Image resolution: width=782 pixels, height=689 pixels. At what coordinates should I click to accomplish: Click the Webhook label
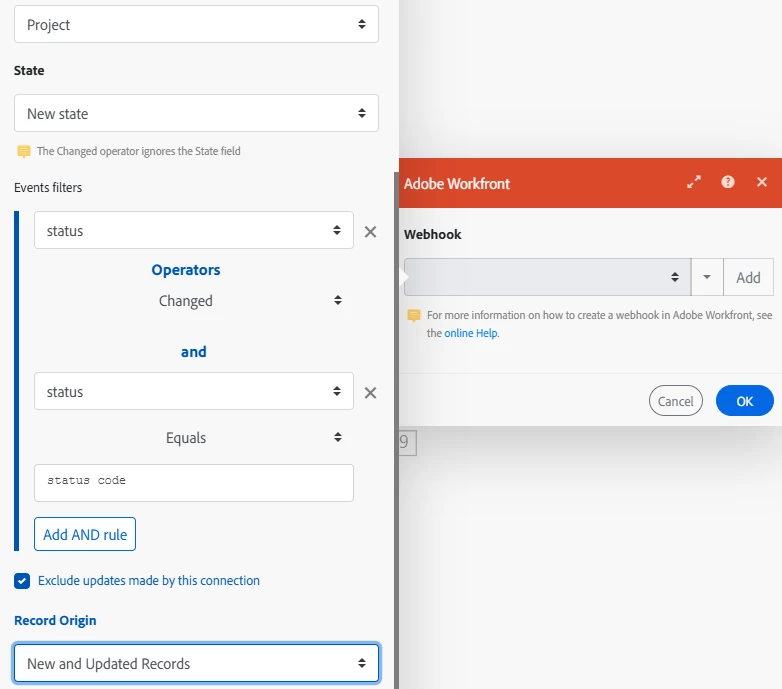click(432, 234)
